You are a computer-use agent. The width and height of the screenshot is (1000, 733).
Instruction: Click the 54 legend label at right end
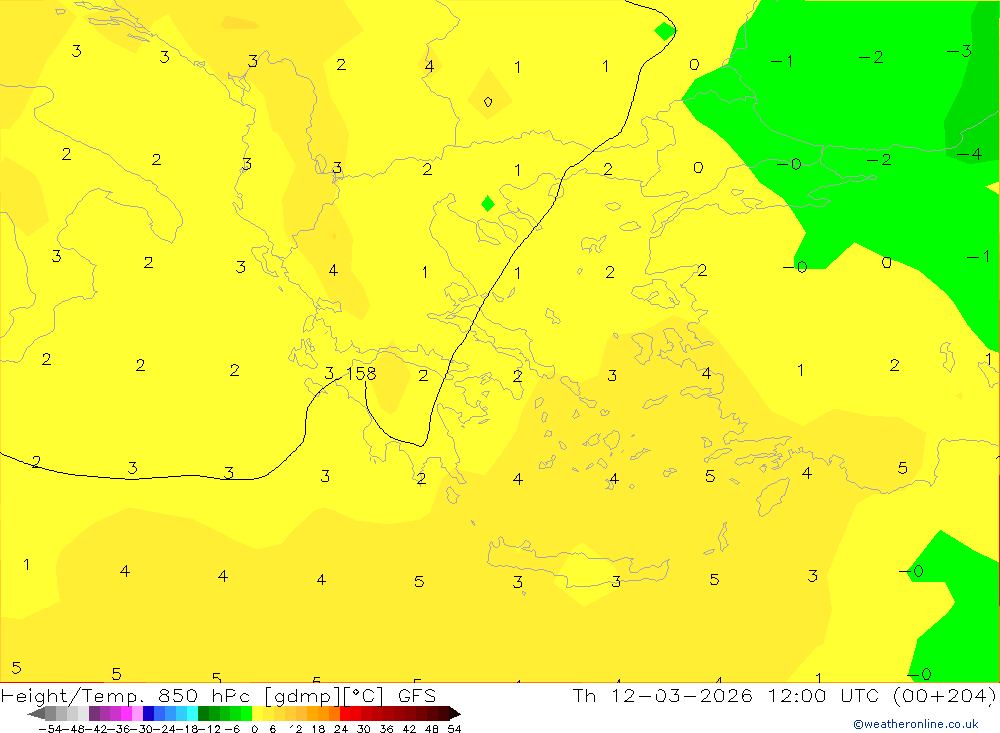click(454, 729)
